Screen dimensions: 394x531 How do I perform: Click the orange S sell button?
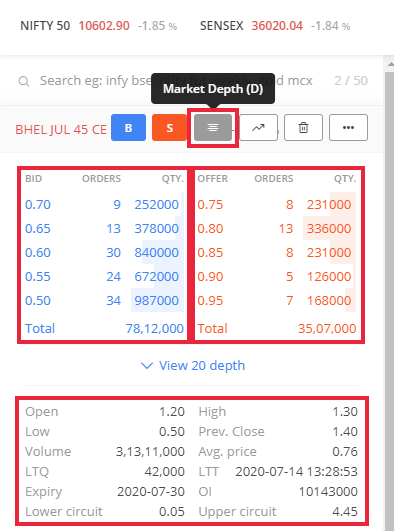tap(169, 128)
